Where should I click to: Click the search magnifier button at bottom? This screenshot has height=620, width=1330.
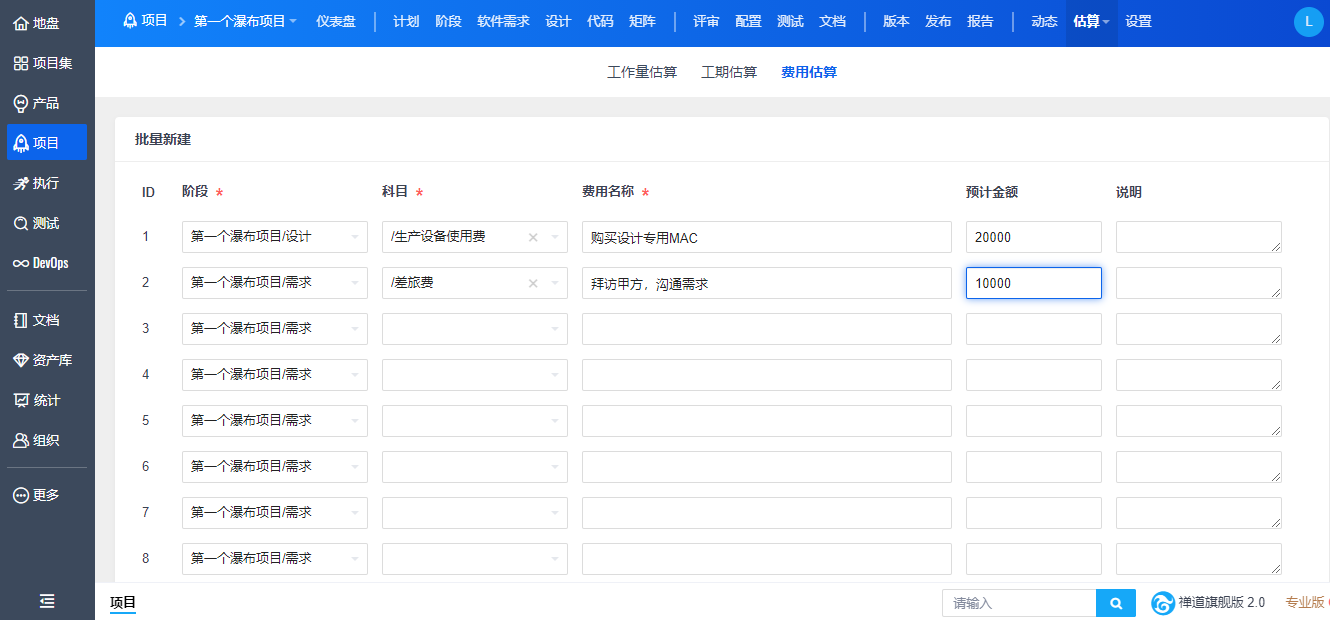pyautogui.click(x=1116, y=603)
